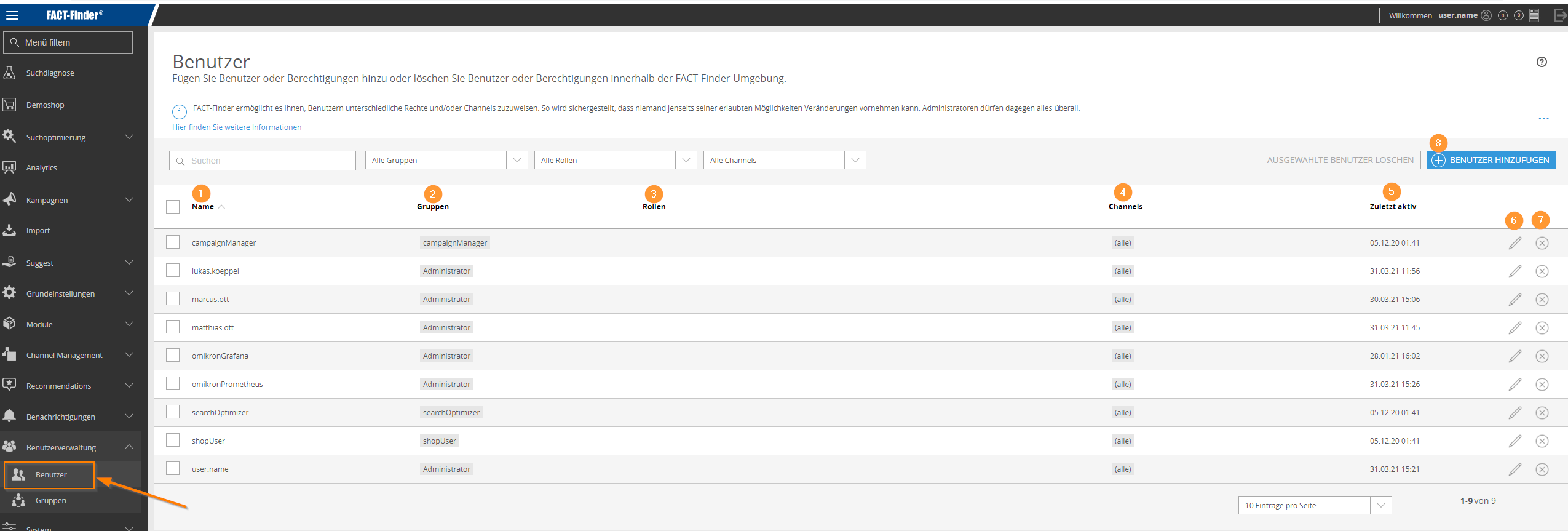Open Suchdiagnose in the sidebar
The height and width of the screenshot is (531, 1568).
tap(50, 73)
